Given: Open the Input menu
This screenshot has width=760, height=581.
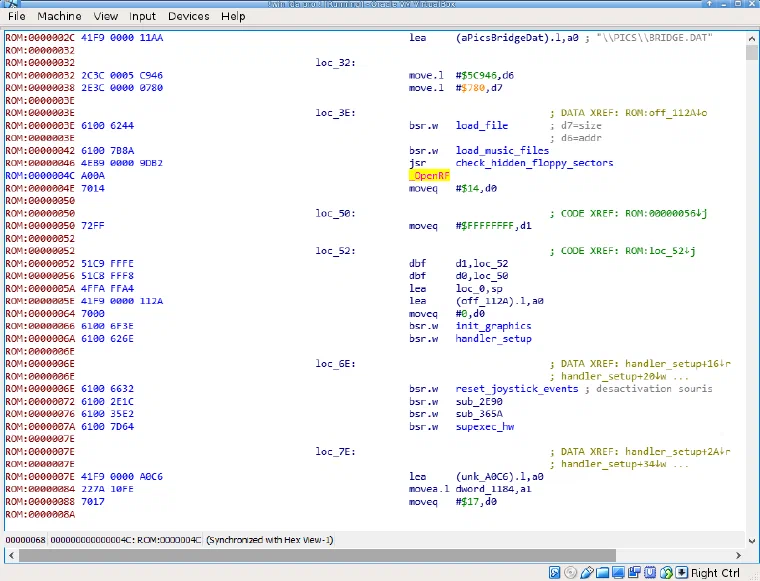Looking at the screenshot, I should 142,16.
